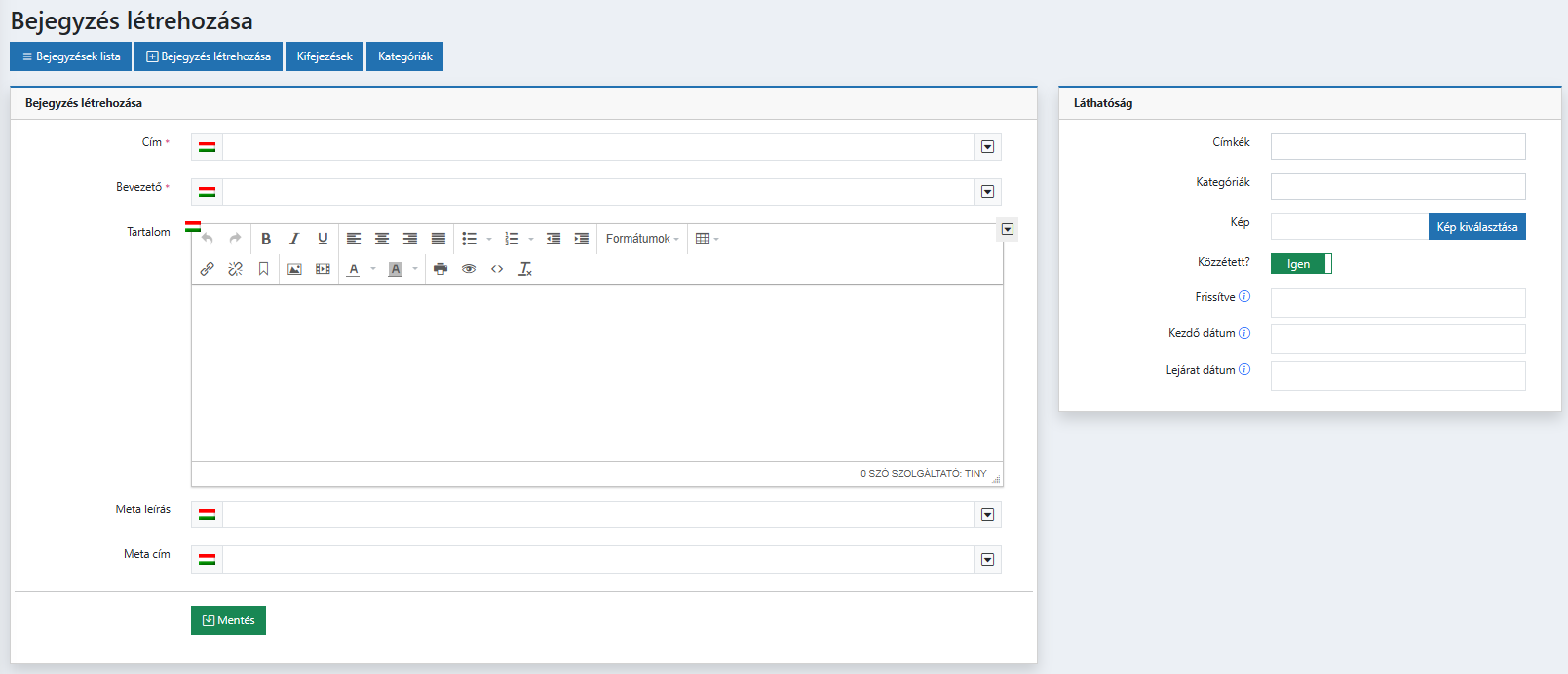Expand the table insert dropdown
This screenshot has width=1568, height=674.
707,239
